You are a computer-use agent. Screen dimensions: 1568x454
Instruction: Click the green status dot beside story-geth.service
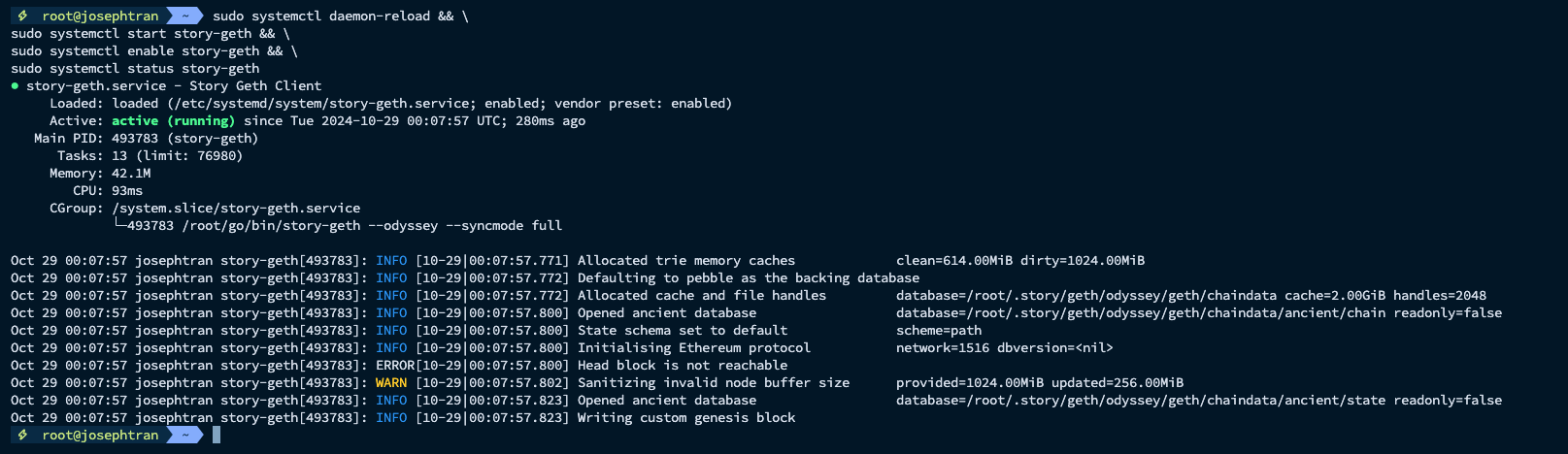[x=15, y=86]
